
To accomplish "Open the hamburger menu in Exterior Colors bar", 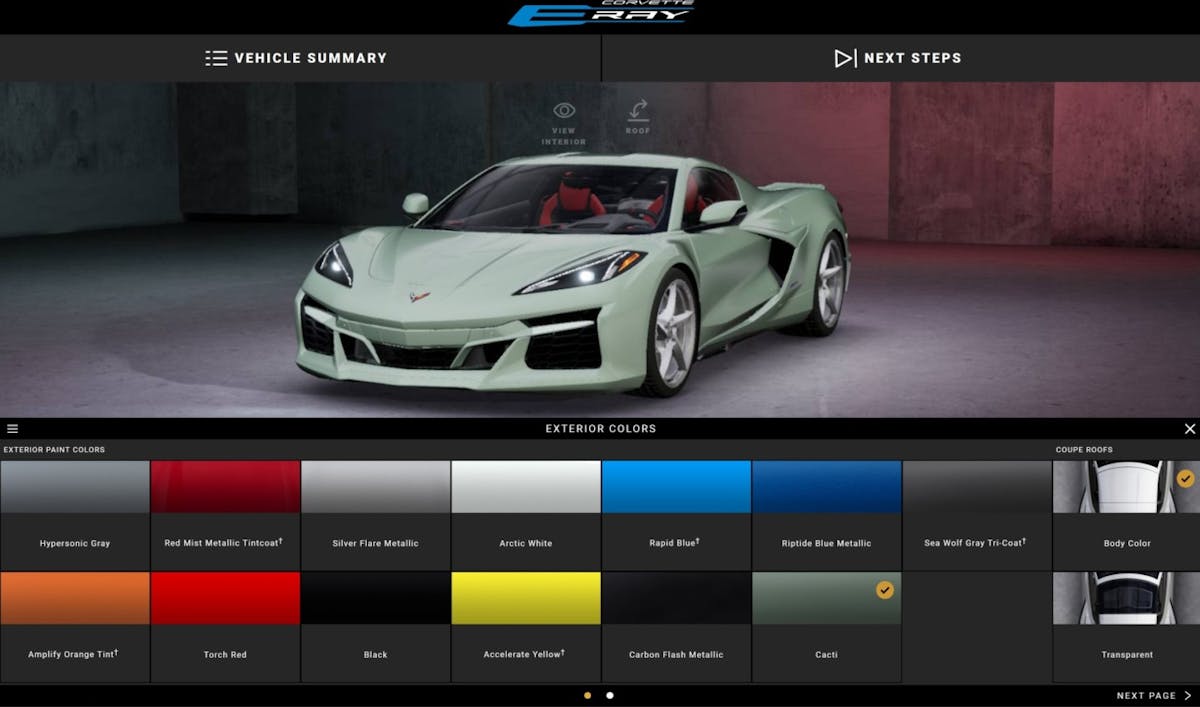I will (x=12, y=429).
